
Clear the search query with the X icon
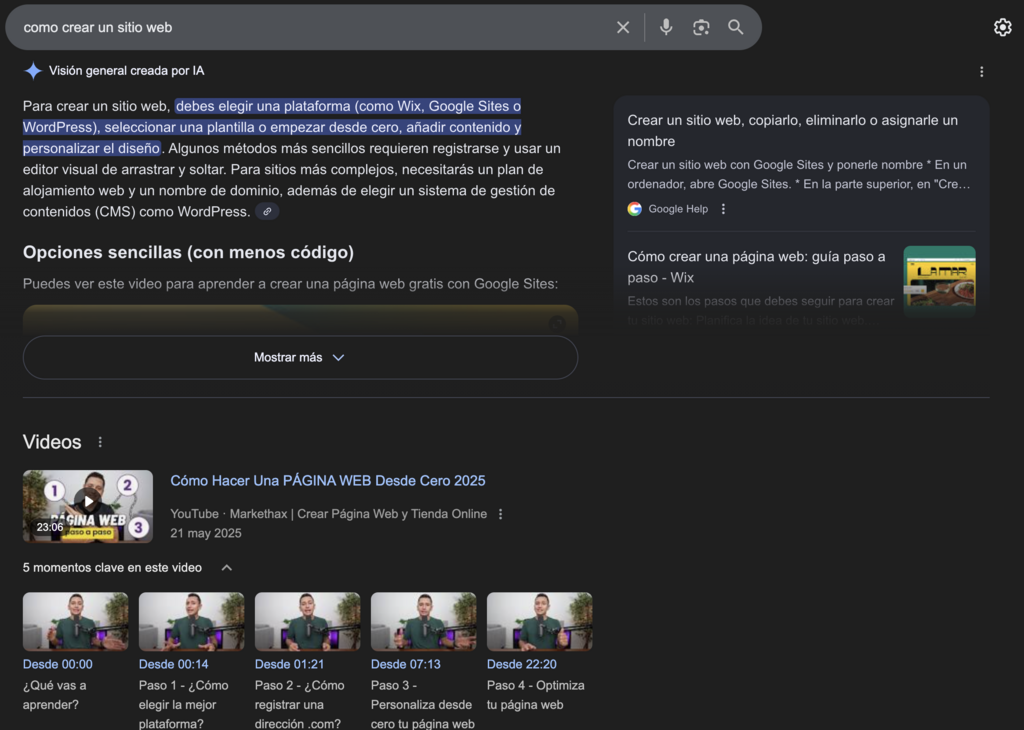click(x=623, y=27)
